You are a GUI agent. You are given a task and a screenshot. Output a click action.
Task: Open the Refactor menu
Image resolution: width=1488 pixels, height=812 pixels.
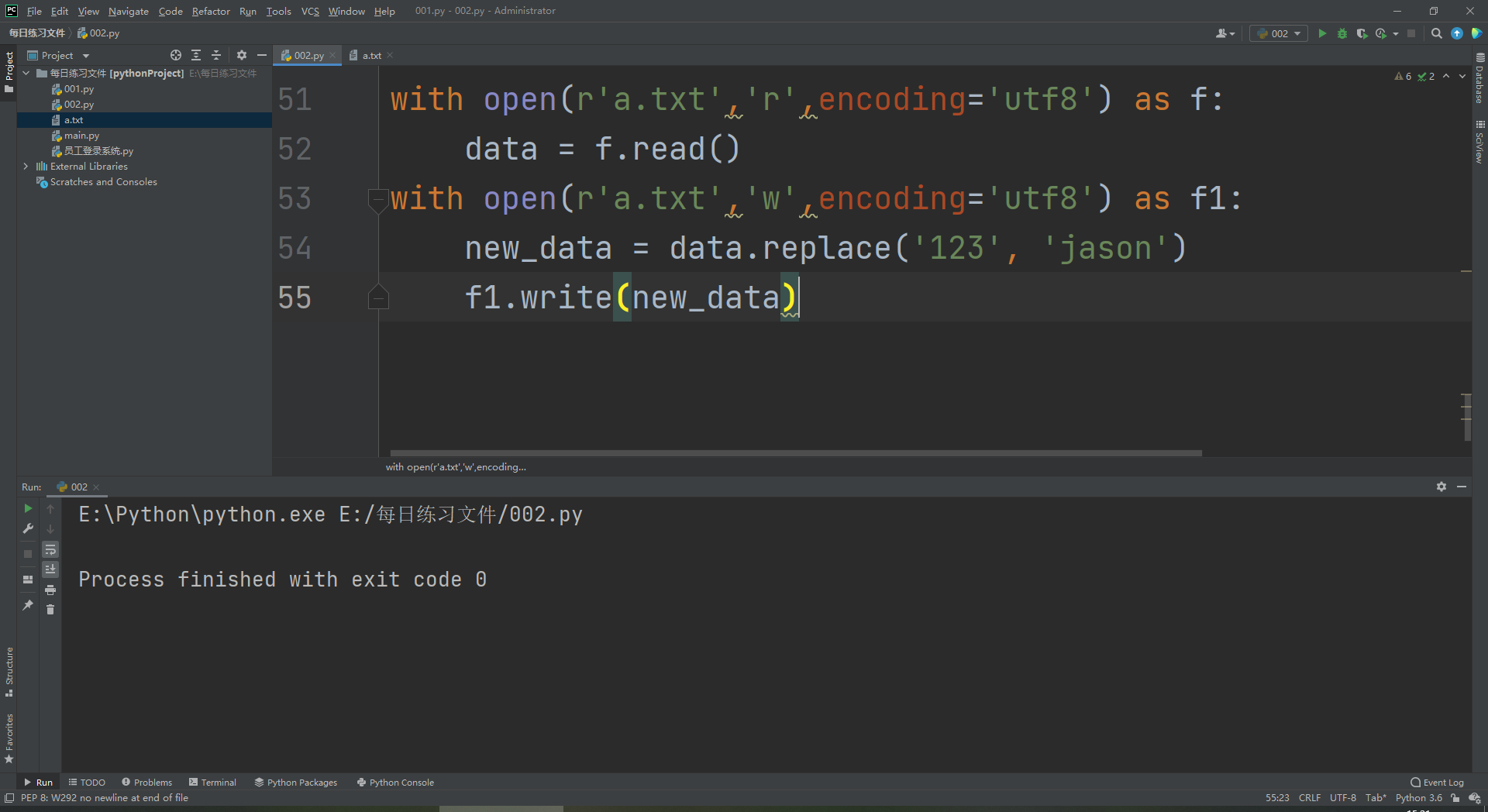[211, 11]
